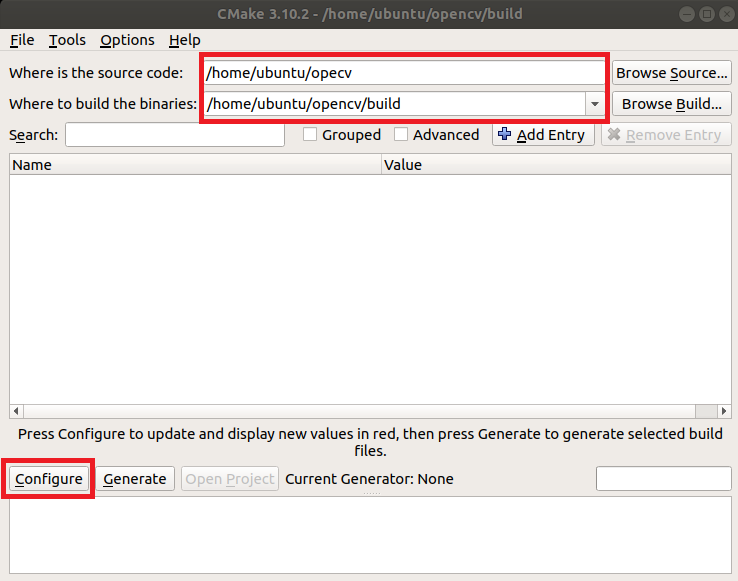Sort by the Name column header
Viewport: 738px width, 581px height.
point(195,165)
